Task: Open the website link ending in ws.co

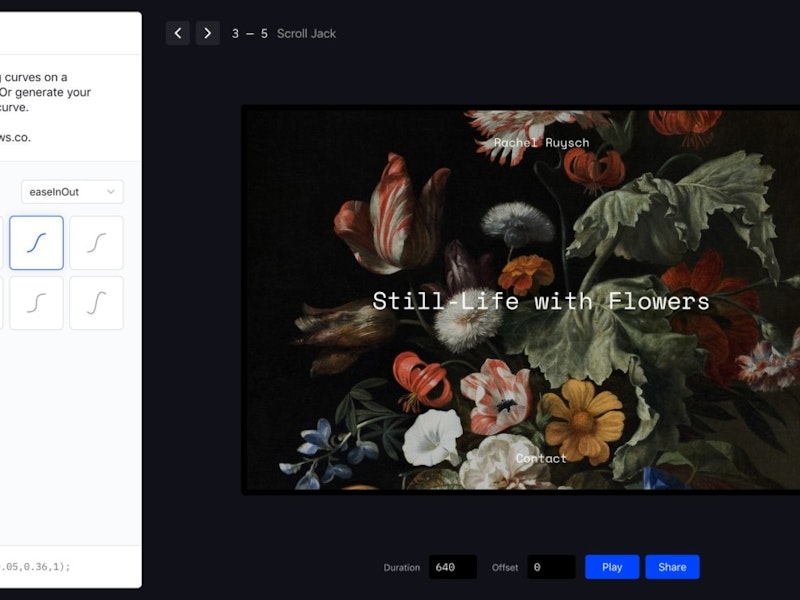Action: point(15,137)
